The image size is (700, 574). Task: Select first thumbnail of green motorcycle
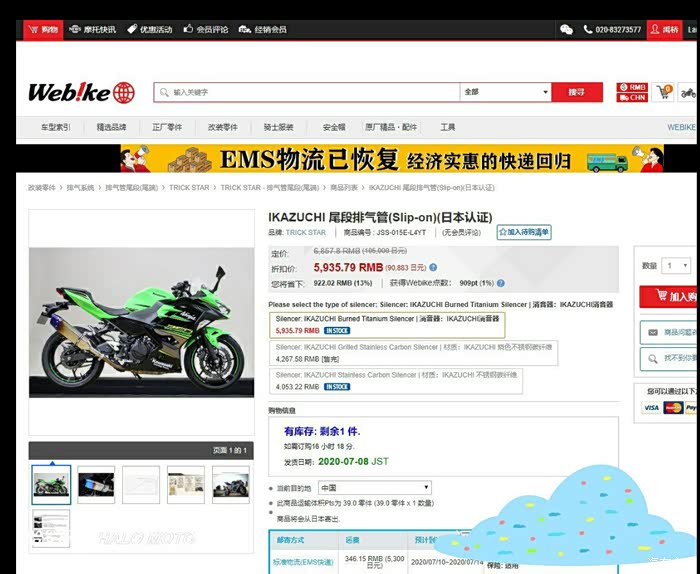[51, 485]
